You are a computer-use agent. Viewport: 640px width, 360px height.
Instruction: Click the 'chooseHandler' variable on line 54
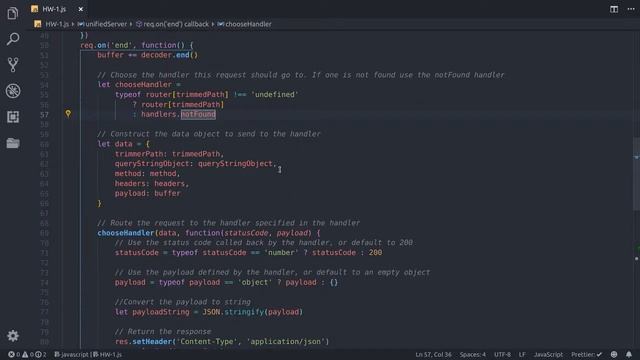click(x=143, y=84)
